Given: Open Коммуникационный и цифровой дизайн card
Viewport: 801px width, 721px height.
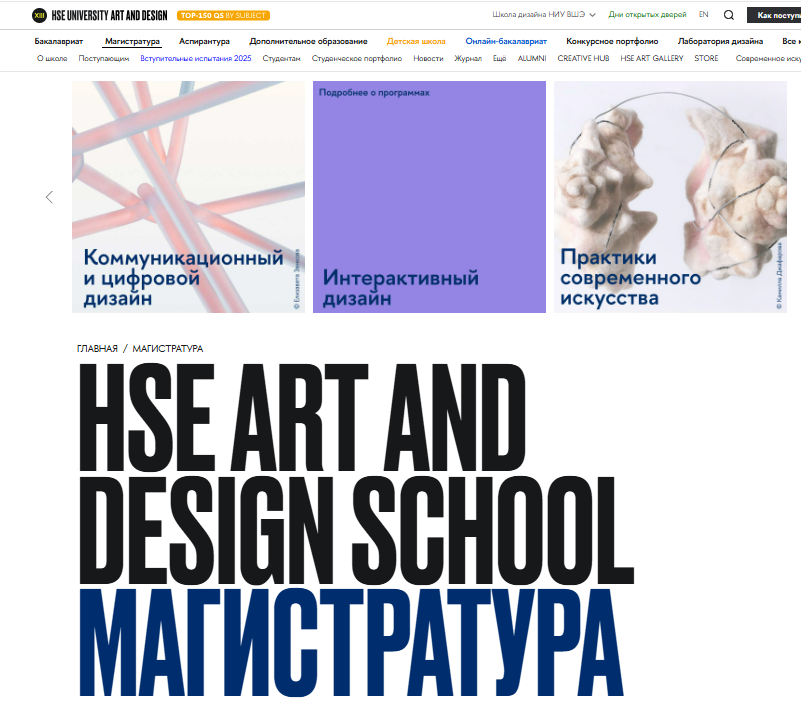Looking at the screenshot, I should [189, 197].
